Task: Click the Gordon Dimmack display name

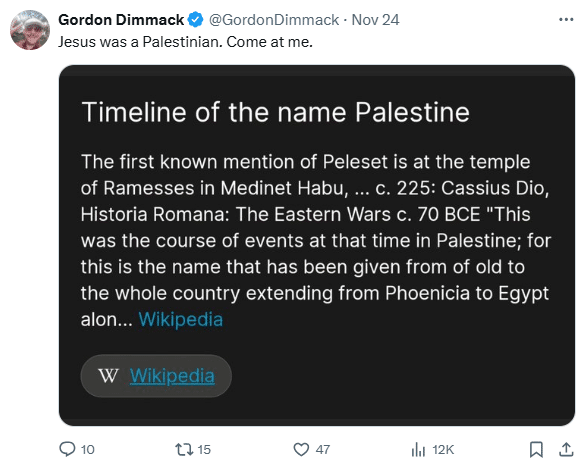Action: 121,20
